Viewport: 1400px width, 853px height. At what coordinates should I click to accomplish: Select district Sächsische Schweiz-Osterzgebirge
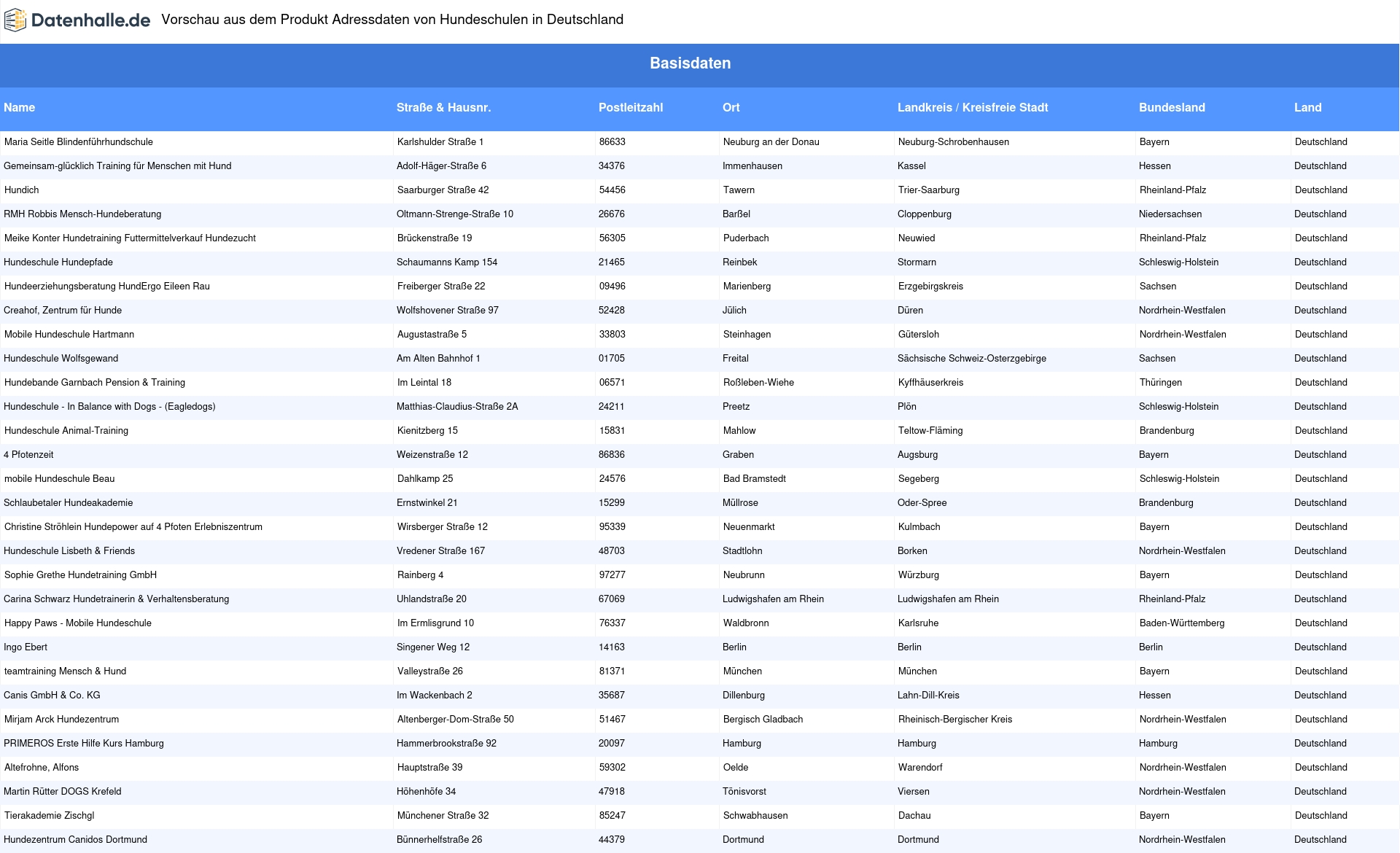tap(972, 359)
